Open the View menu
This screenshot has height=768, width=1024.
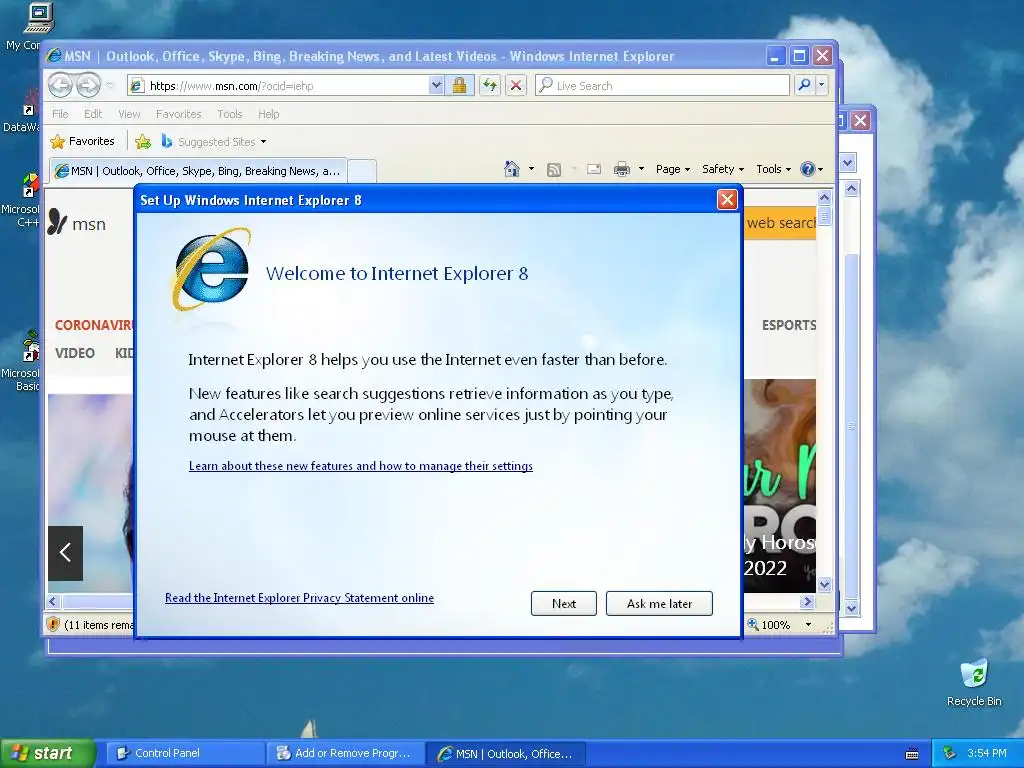pyautogui.click(x=129, y=114)
